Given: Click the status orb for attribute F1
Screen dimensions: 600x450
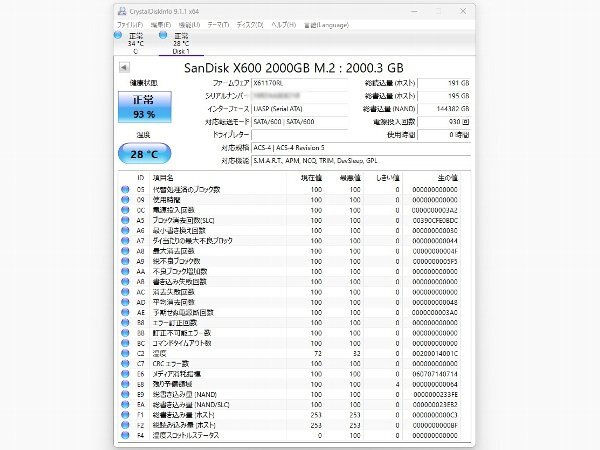Looking at the screenshot, I should pyautogui.click(x=125, y=415).
